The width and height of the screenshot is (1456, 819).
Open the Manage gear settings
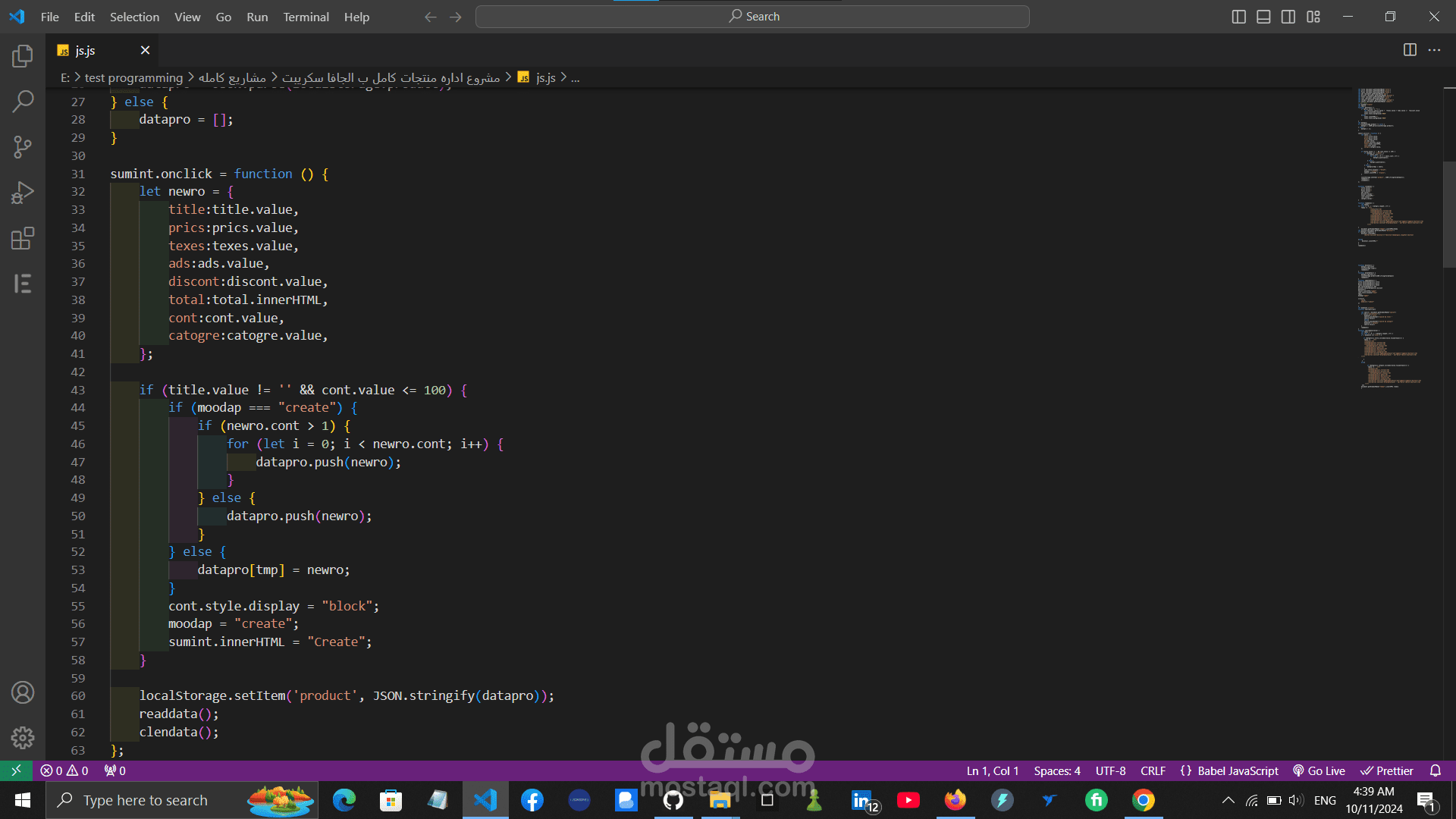23,737
